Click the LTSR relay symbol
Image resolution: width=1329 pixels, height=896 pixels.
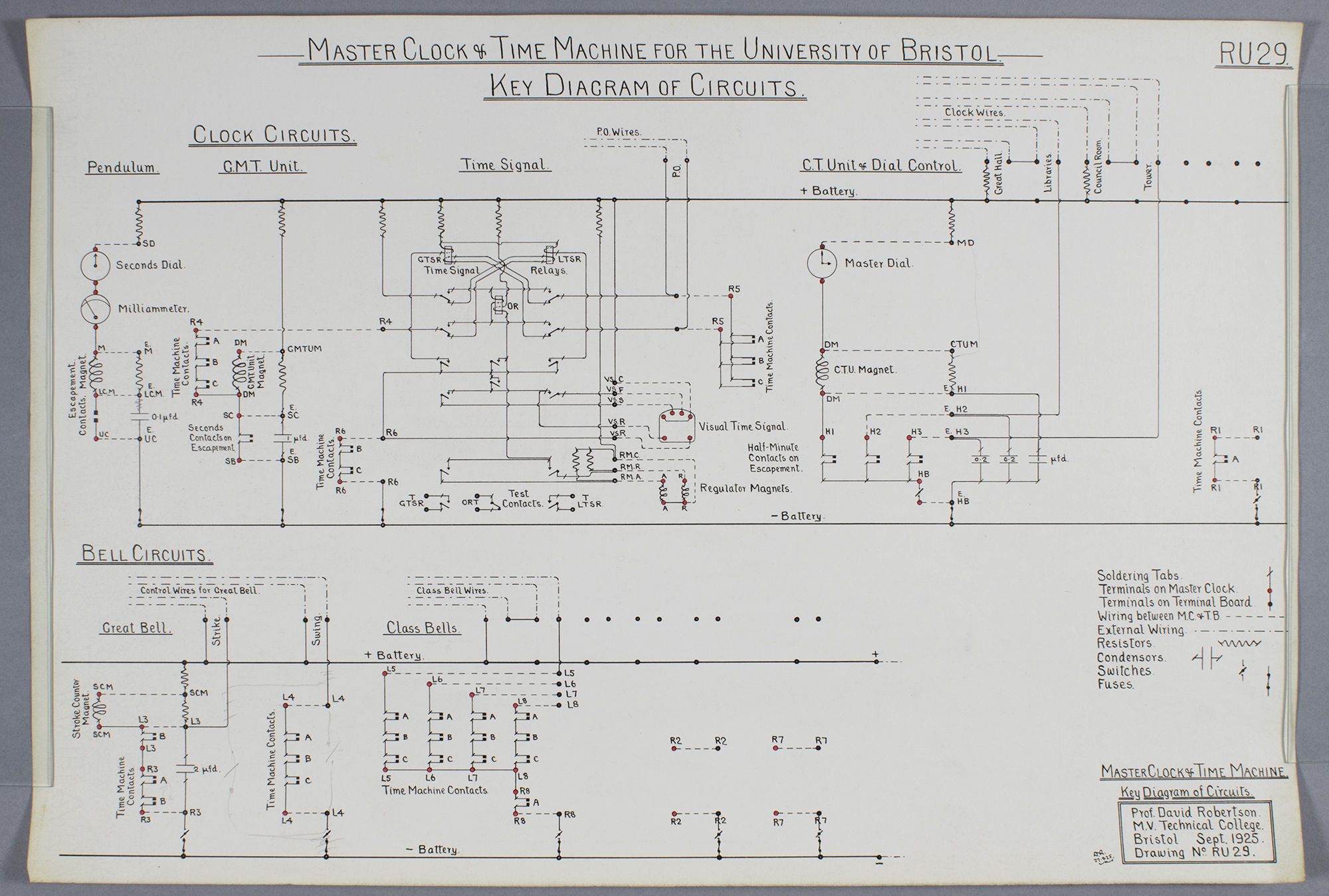549,256
